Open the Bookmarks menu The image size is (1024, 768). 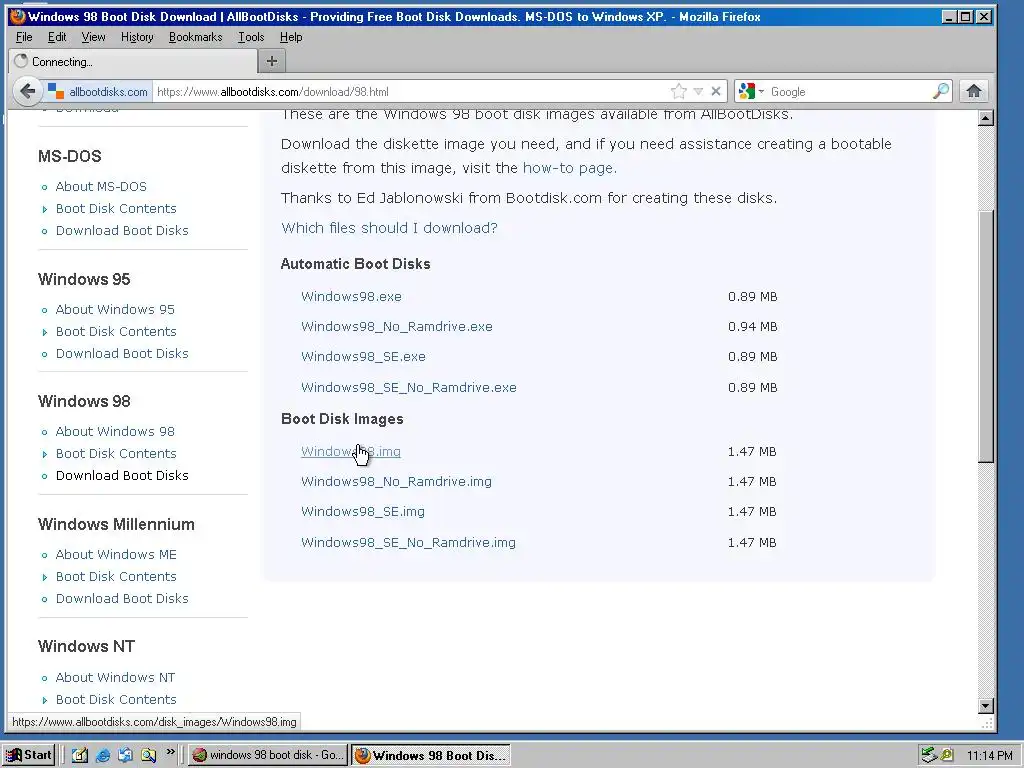point(195,37)
